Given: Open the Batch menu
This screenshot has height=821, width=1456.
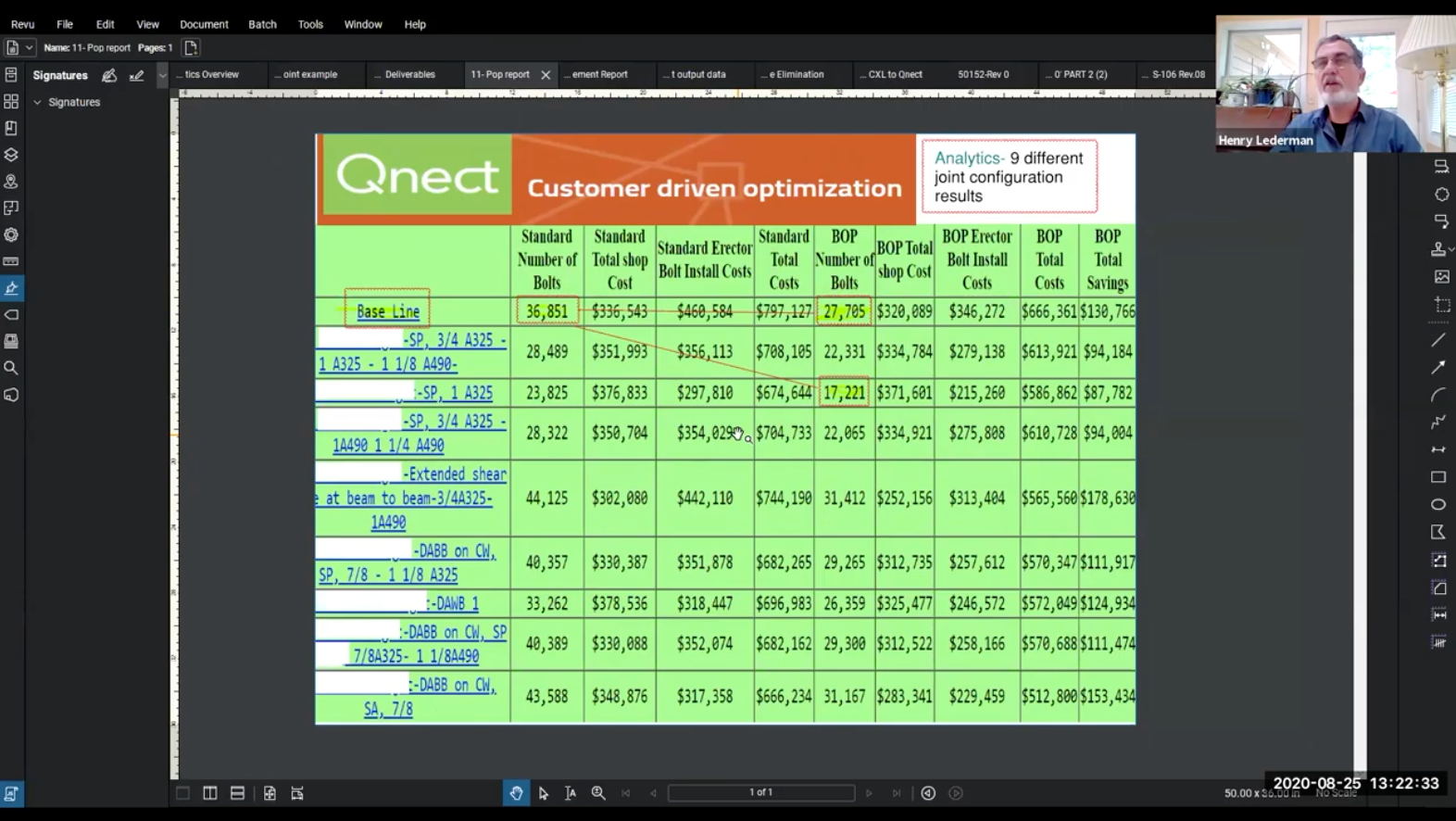Looking at the screenshot, I should pyautogui.click(x=262, y=24).
